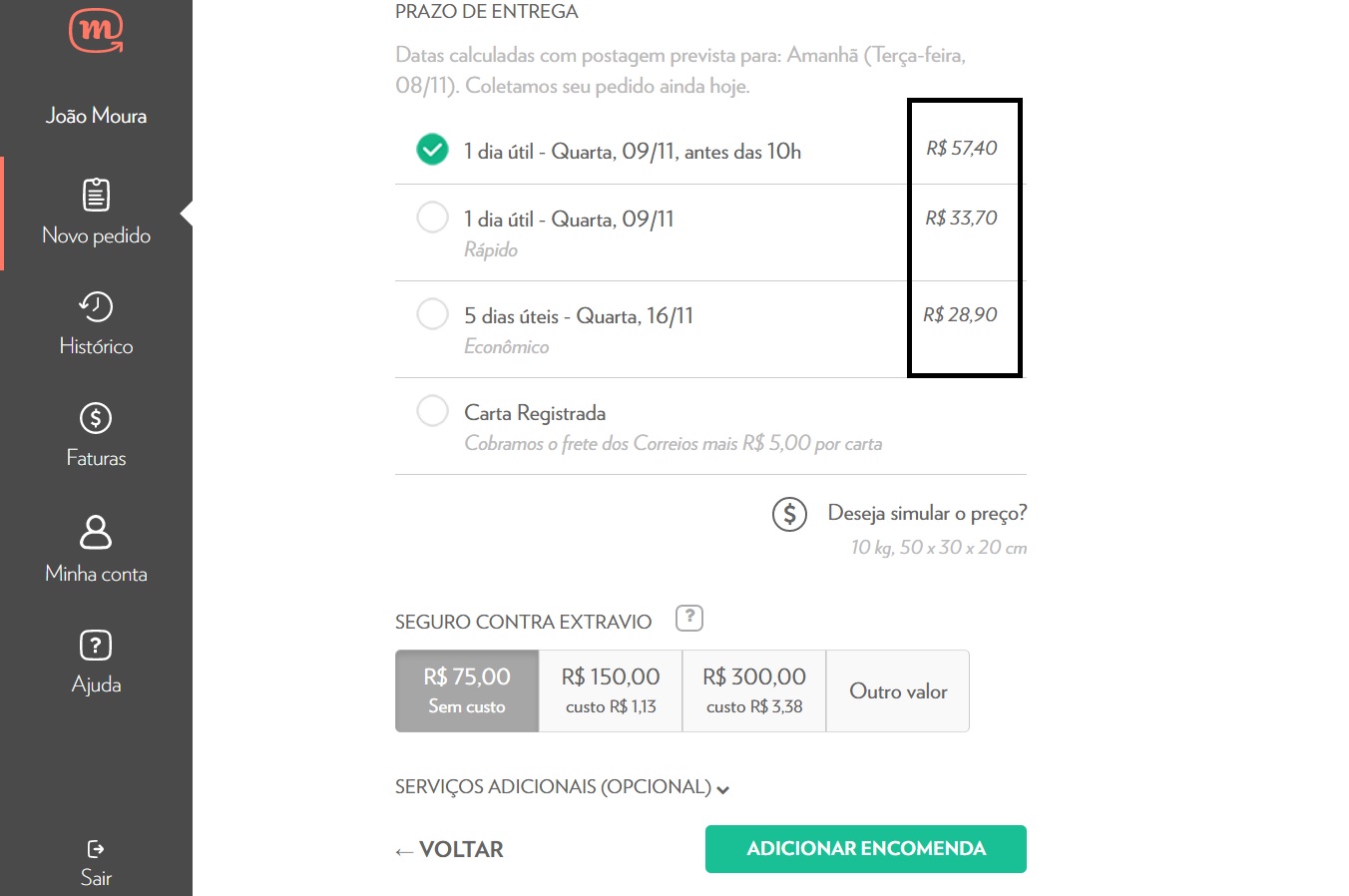Viewport: 1349px width, 896px height.
Task: Select the Carta Registrada option
Action: pos(432,410)
